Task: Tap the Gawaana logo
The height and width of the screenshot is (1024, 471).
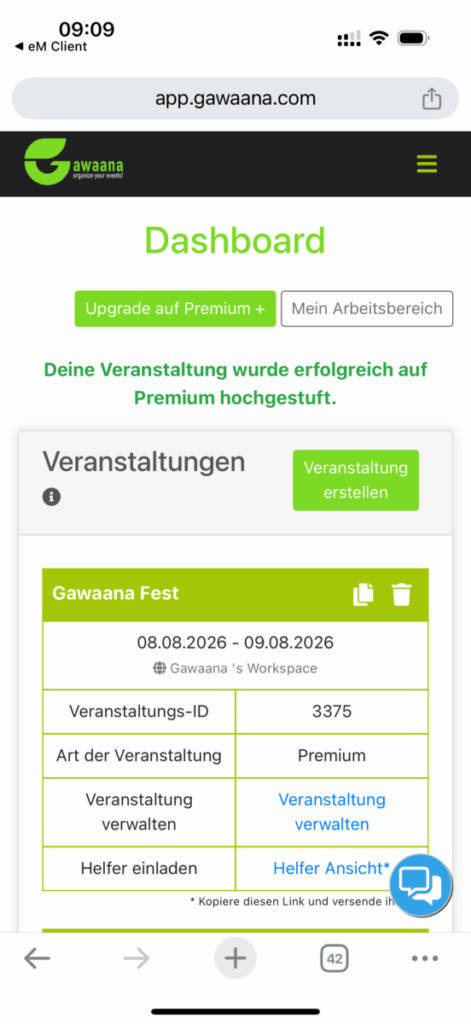Action: [x=74, y=162]
